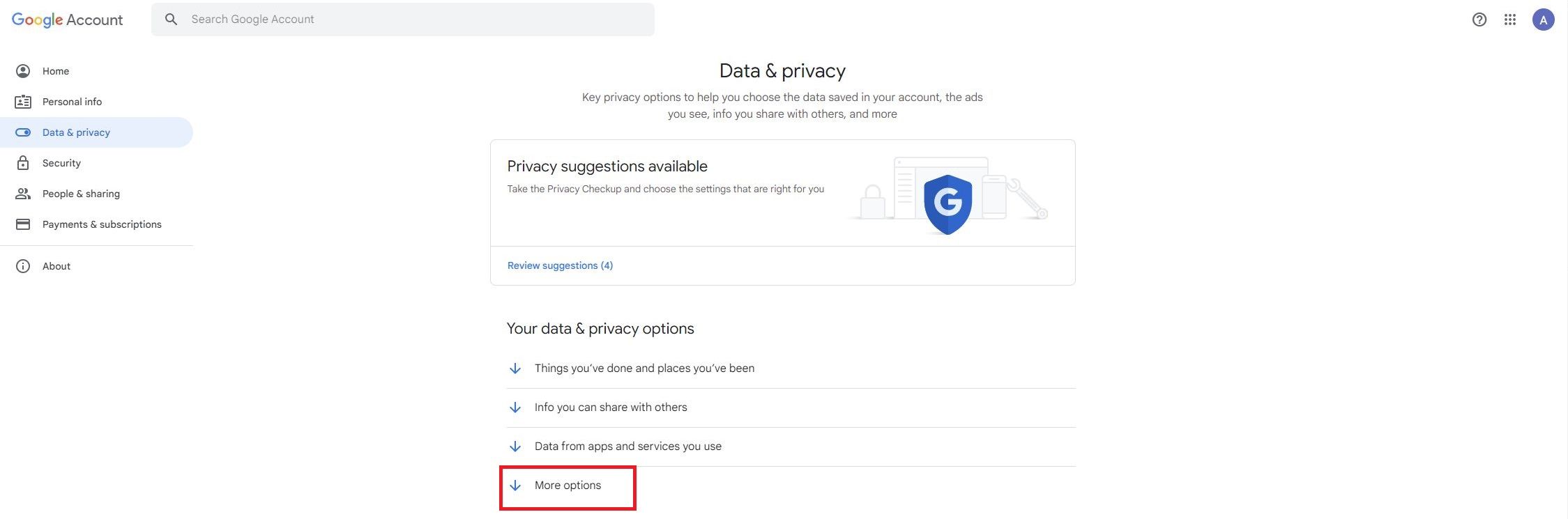Open the Google apps grid icon

pos(1509,19)
